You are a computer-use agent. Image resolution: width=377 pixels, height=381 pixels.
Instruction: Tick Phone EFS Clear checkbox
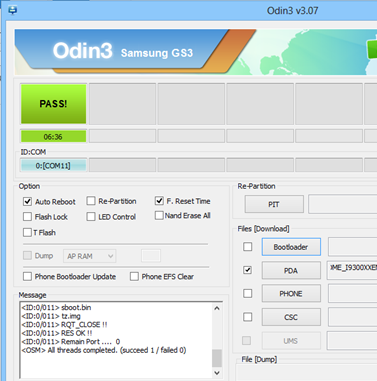tap(134, 276)
